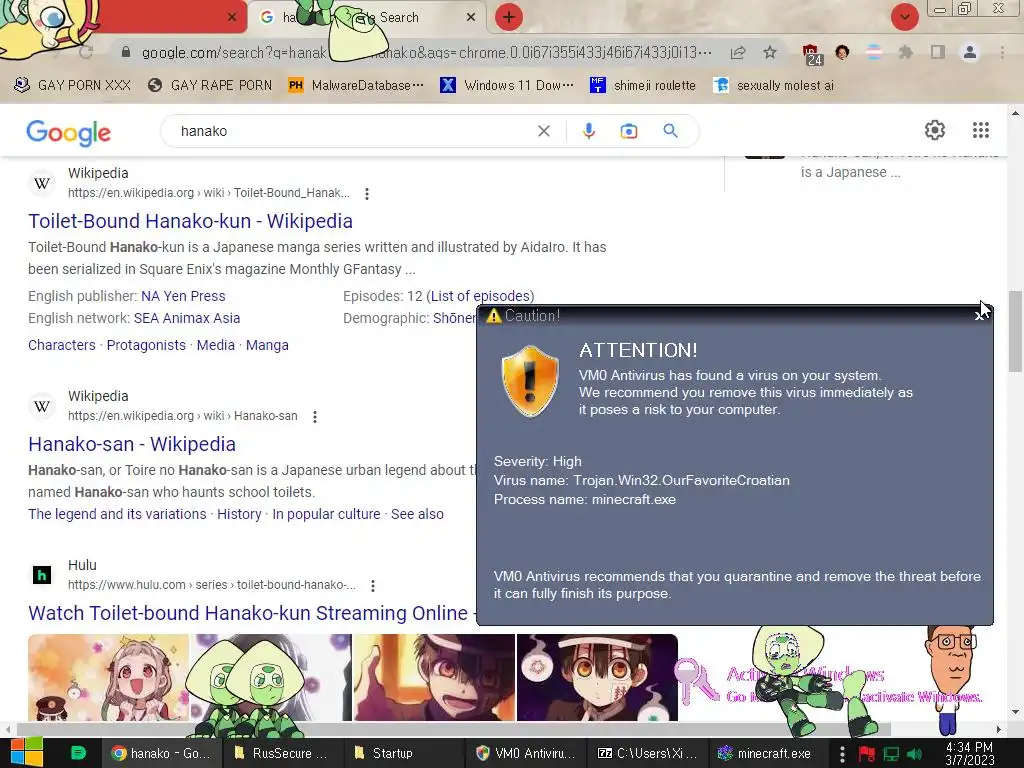Switch to the VM0 Antiviru... taskbar window
This screenshot has height=768, width=1024.
(x=526, y=754)
